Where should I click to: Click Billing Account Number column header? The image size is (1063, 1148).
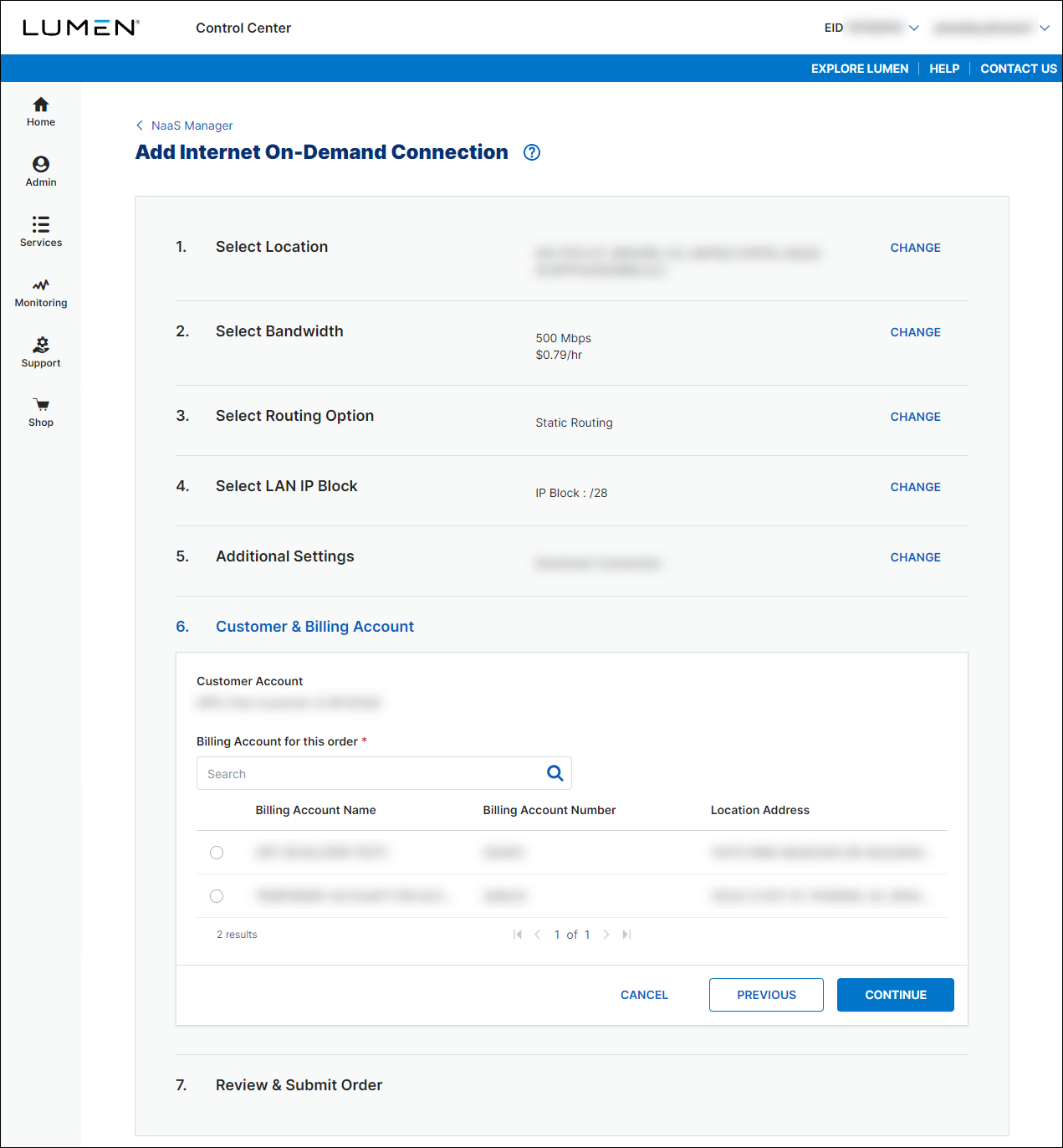(x=549, y=810)
